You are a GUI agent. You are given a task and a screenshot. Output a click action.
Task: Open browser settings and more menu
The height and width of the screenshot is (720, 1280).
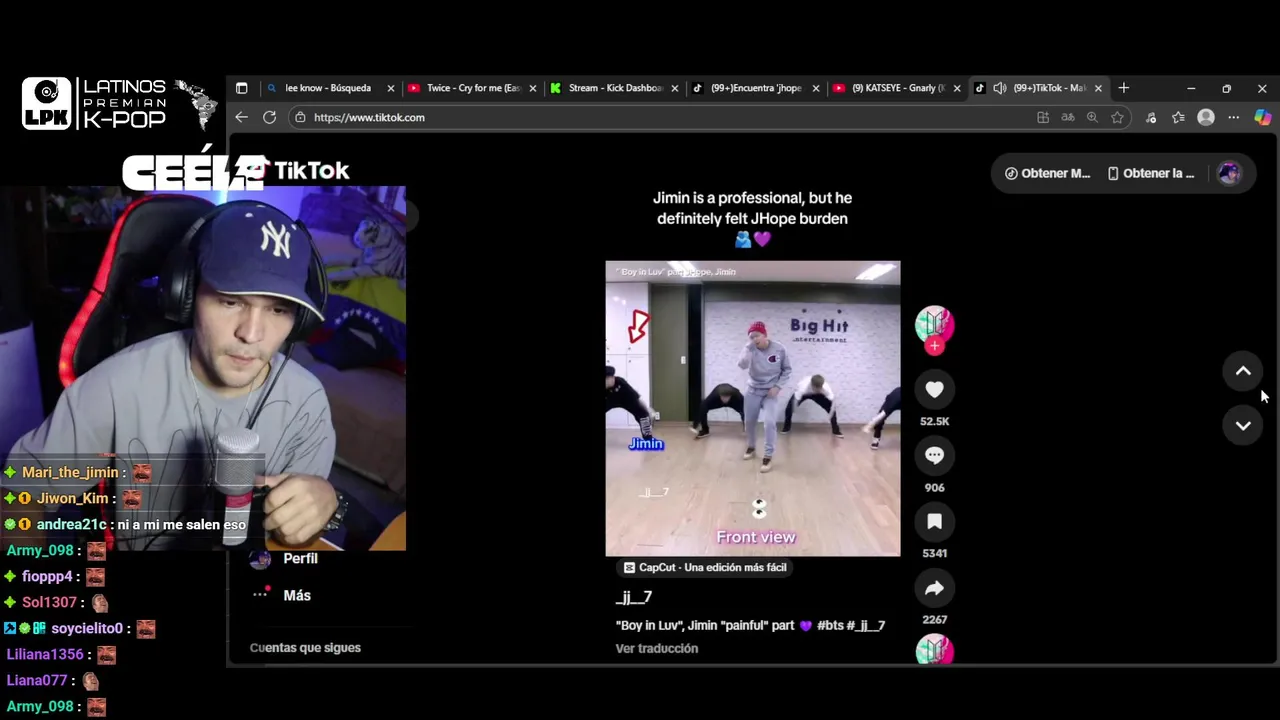pyautogui.click(x=1234, y=117)
